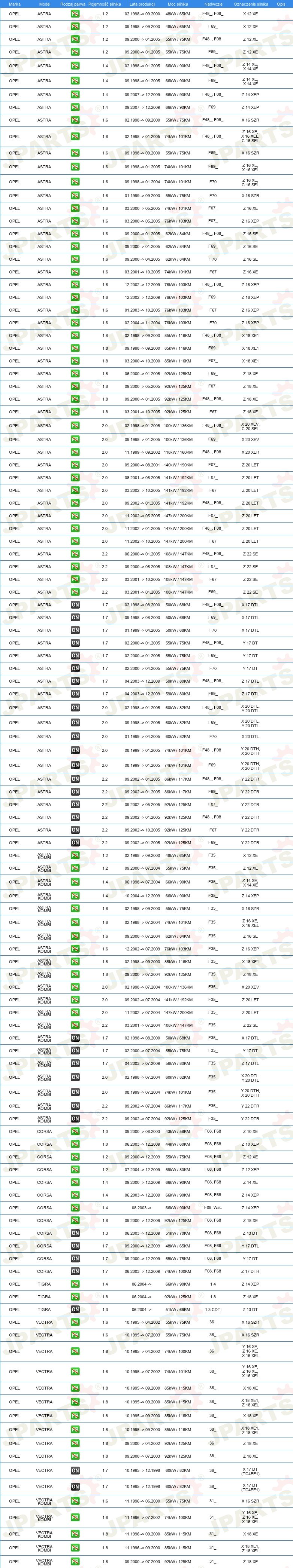
Task: Click power value 140kW / 190KM
Action: pyautogui.click(x=178, y=465)
